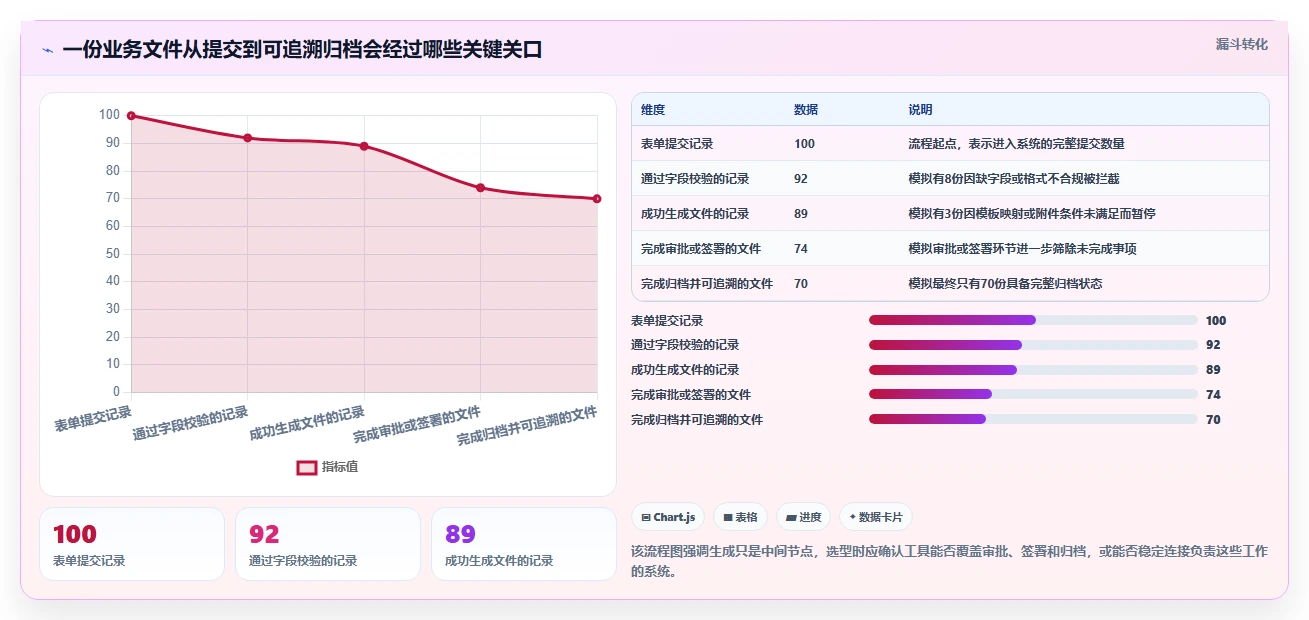Select the 表格 tag chip
The image size is (1309, 620).
pyautogui.click(x=740, y=517)
